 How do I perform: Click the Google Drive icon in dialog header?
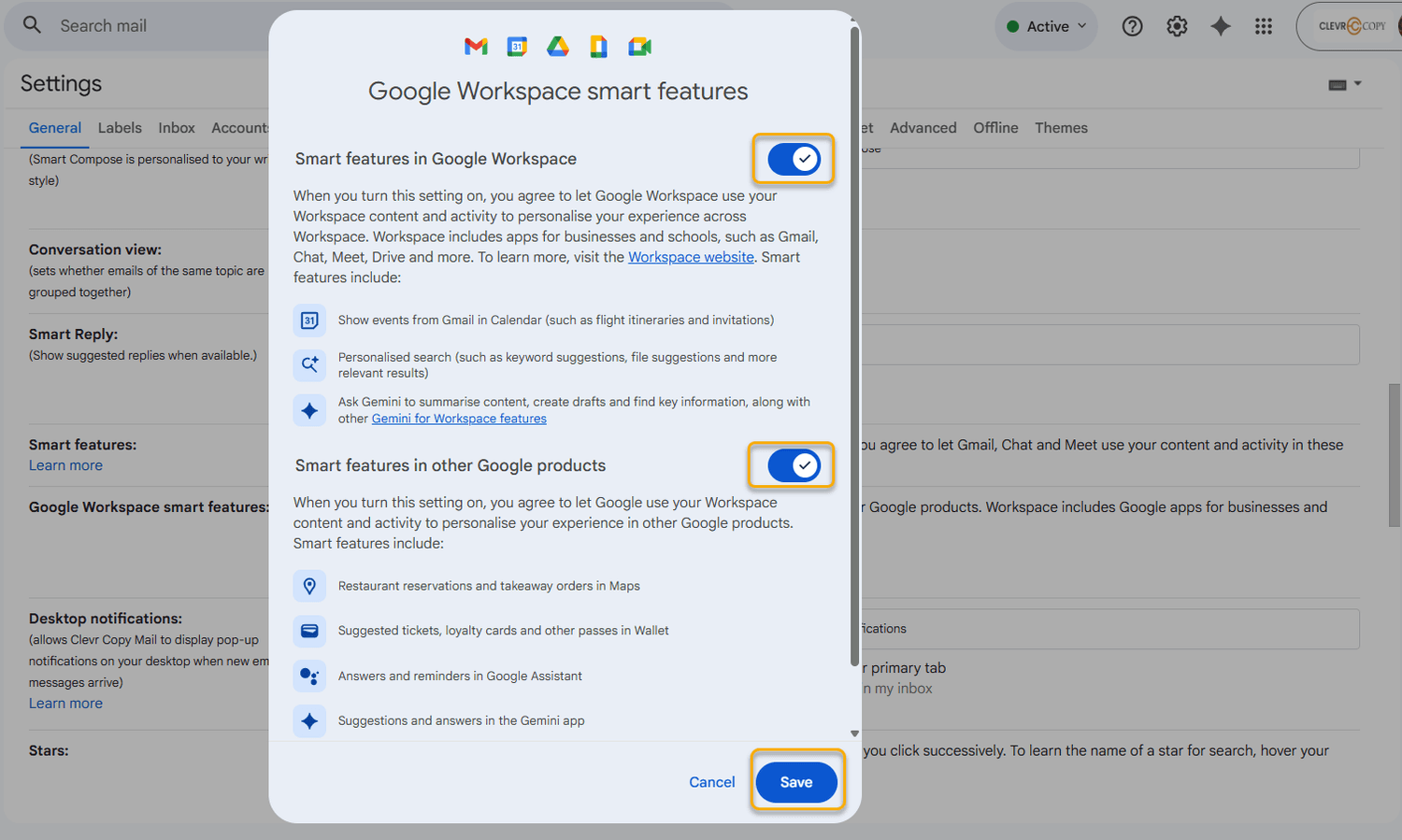pyautogui.click(x=558, y=47)
